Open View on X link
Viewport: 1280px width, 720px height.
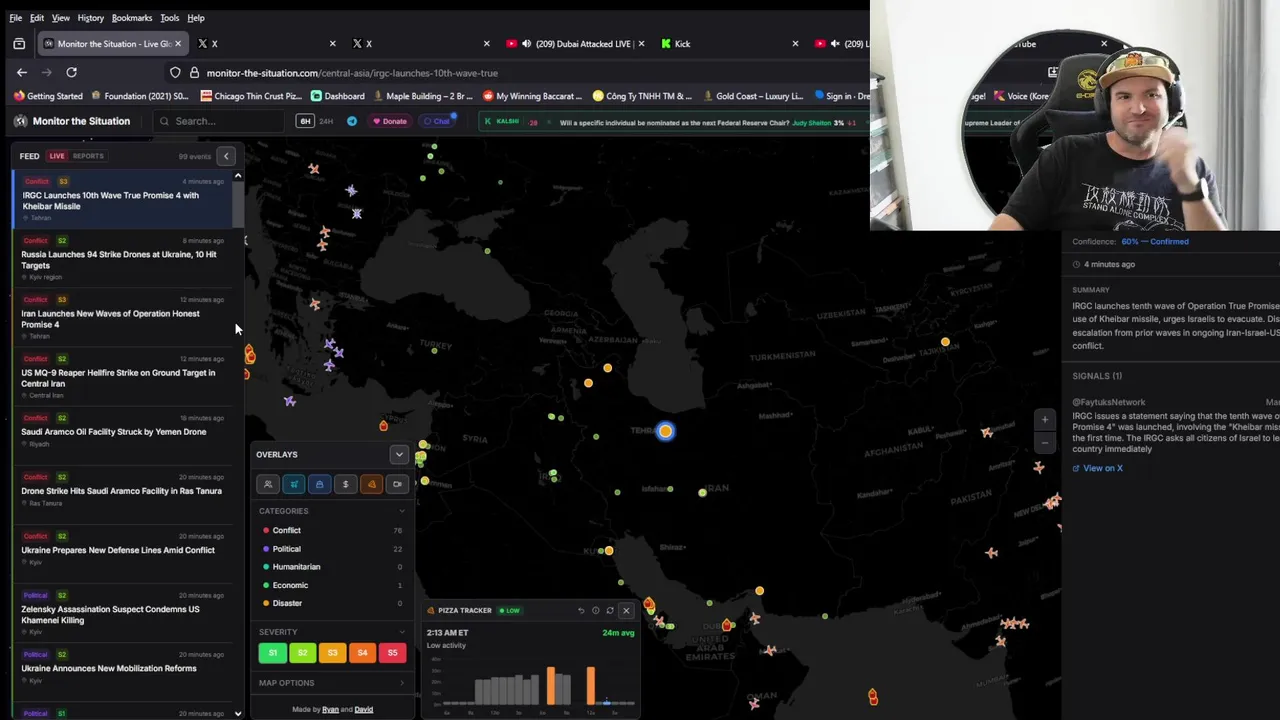(x=1098, y=468)
